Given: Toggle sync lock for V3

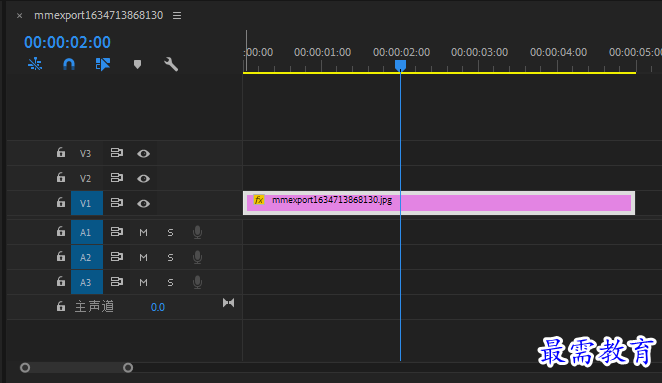Looking at the screenshot, I should (117, 152).
